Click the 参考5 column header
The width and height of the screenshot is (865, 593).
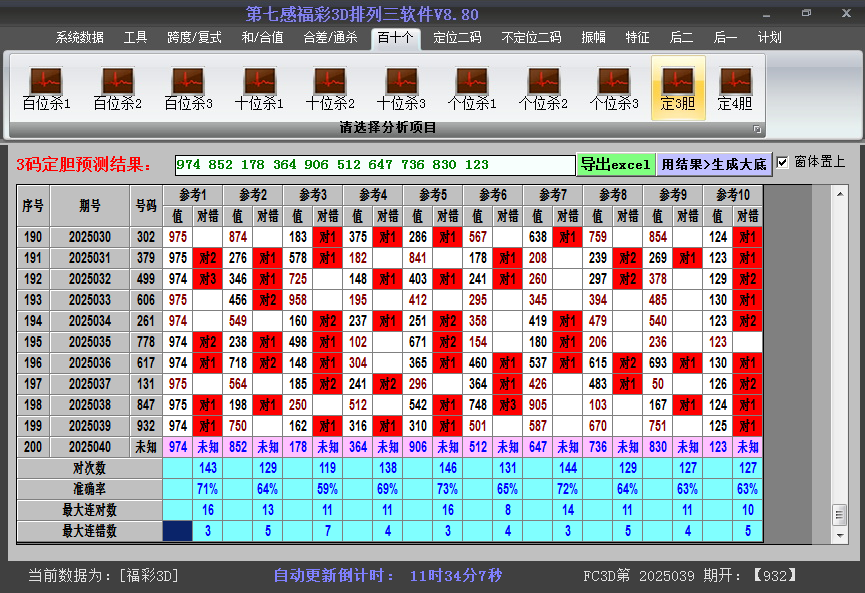[x=433, y=195]
